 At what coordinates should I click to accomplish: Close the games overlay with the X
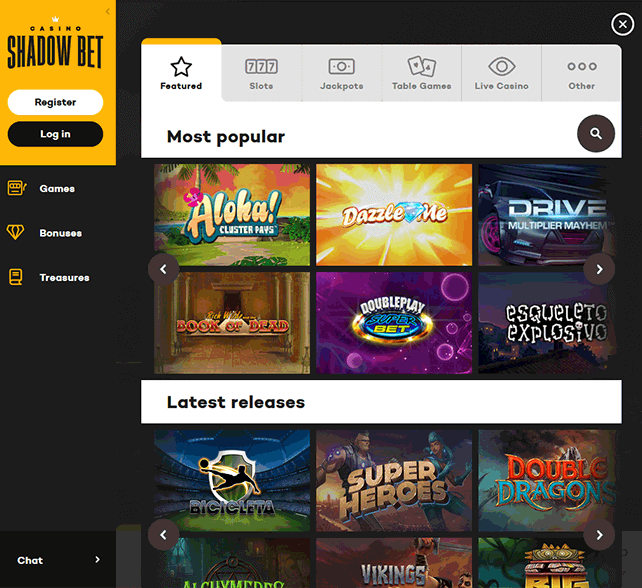pyautogui.click(x=622, y=25)
